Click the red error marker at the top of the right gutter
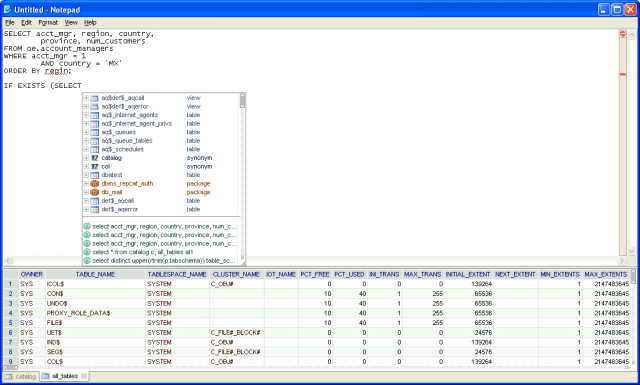 click(x=622, y=34)
